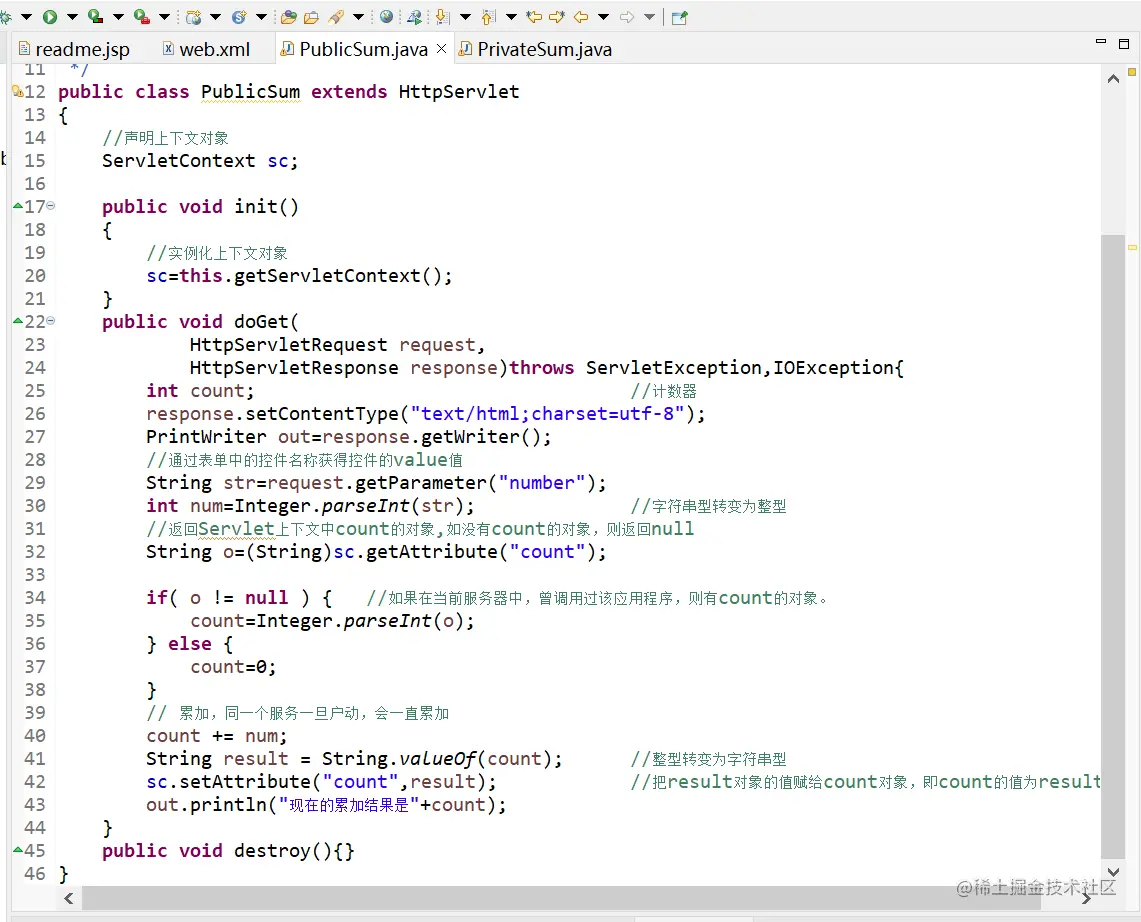Close the PublicSum.java tab
This screenshot has height=922, width=1141.
441,49
